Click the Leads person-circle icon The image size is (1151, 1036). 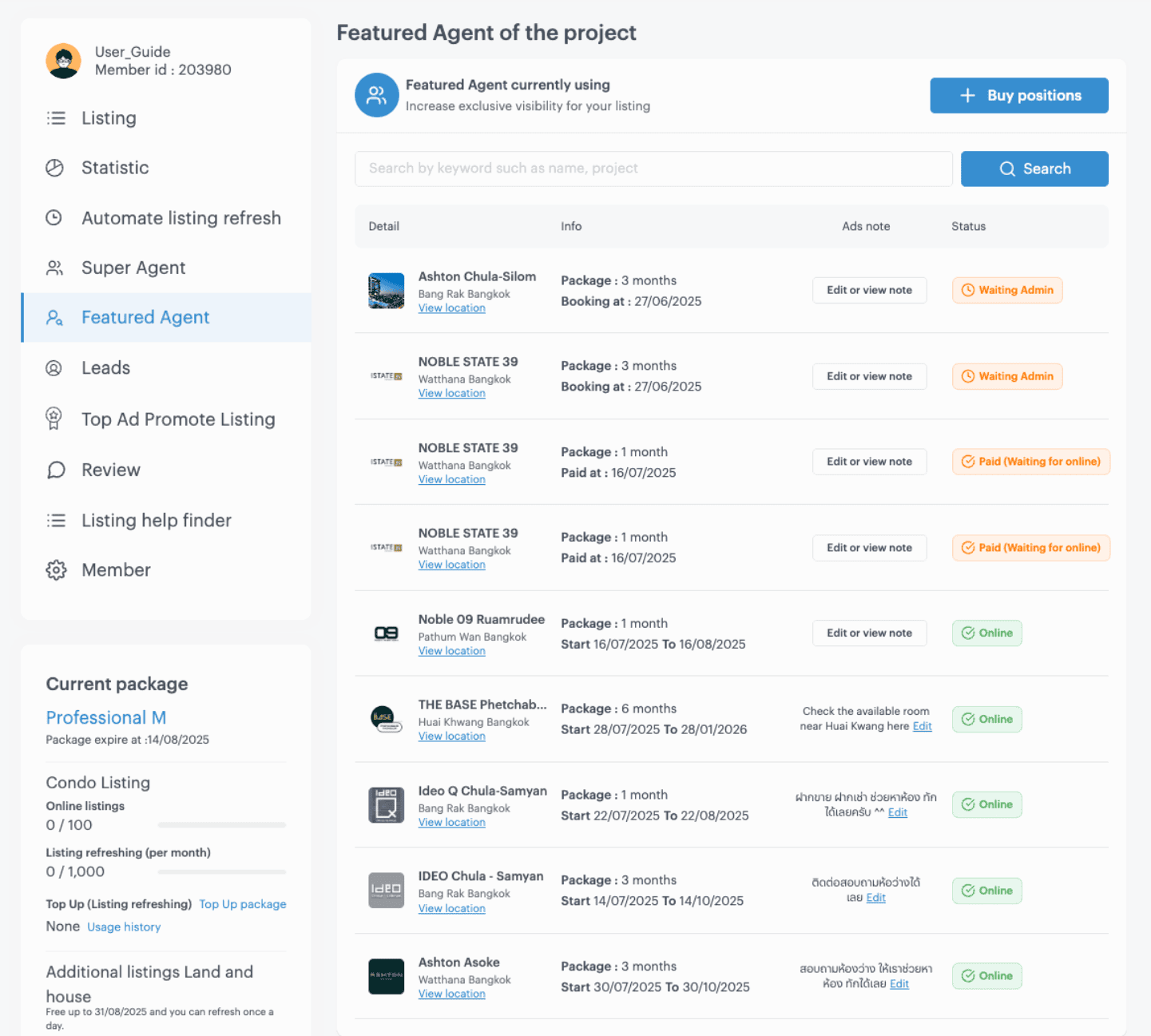(x=54, y=368)
